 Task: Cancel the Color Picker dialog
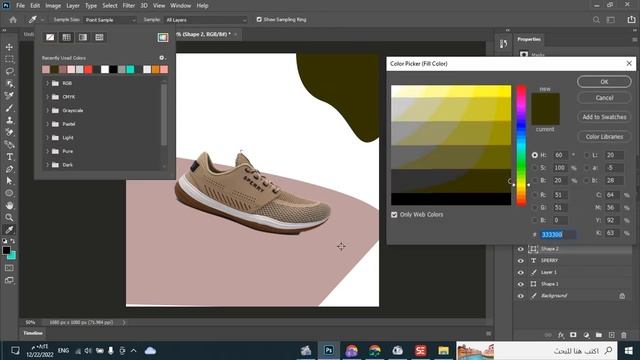(x=604, y=98)
